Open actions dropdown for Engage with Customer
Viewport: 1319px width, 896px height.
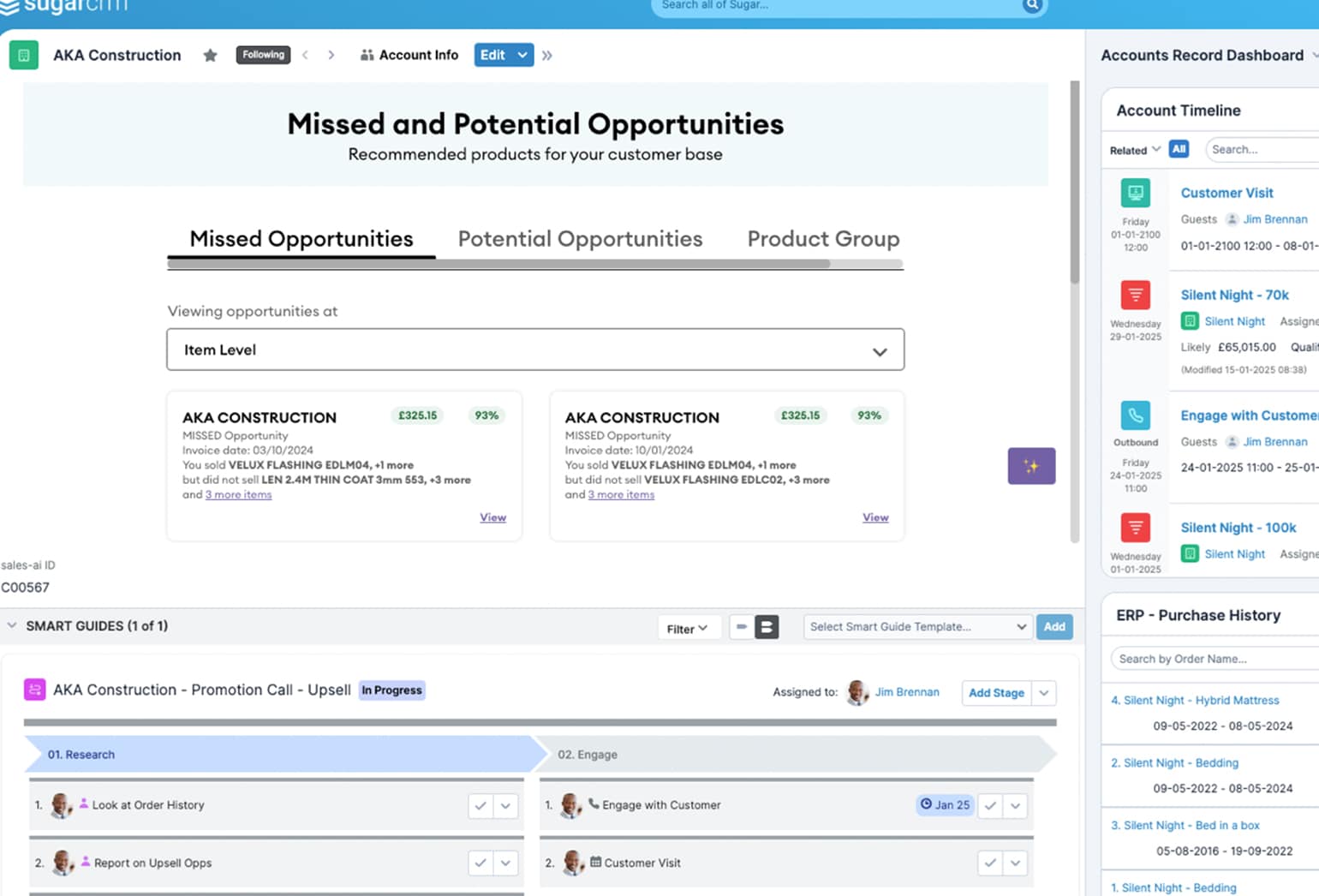pos(1015,806)
